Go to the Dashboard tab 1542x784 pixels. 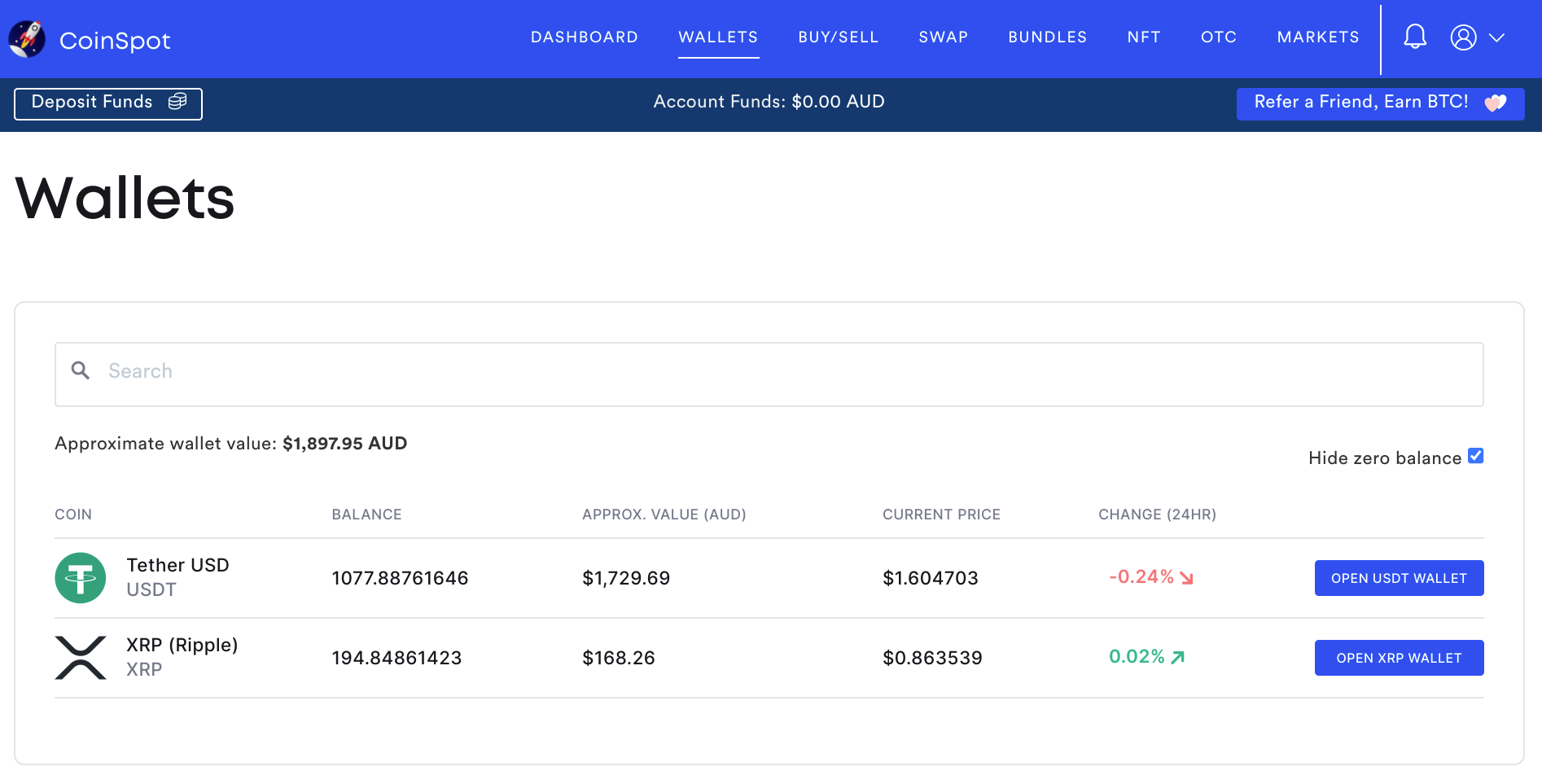point(585,37)
